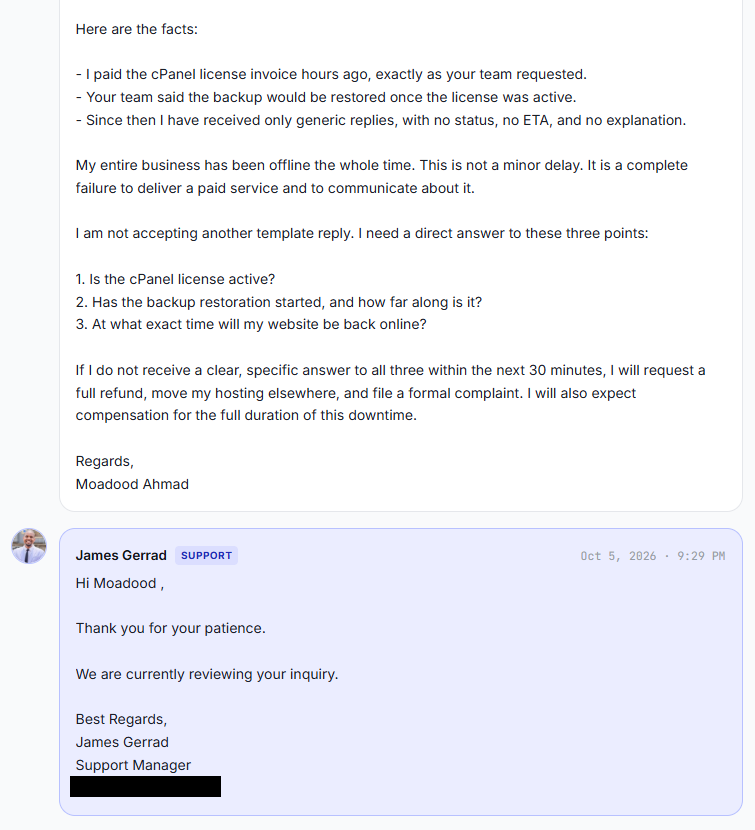This screenshot has height=830, width=755.
Task: Click the Oct 5, 2026 9:29 PM timestamp
Action: [653, 556]
